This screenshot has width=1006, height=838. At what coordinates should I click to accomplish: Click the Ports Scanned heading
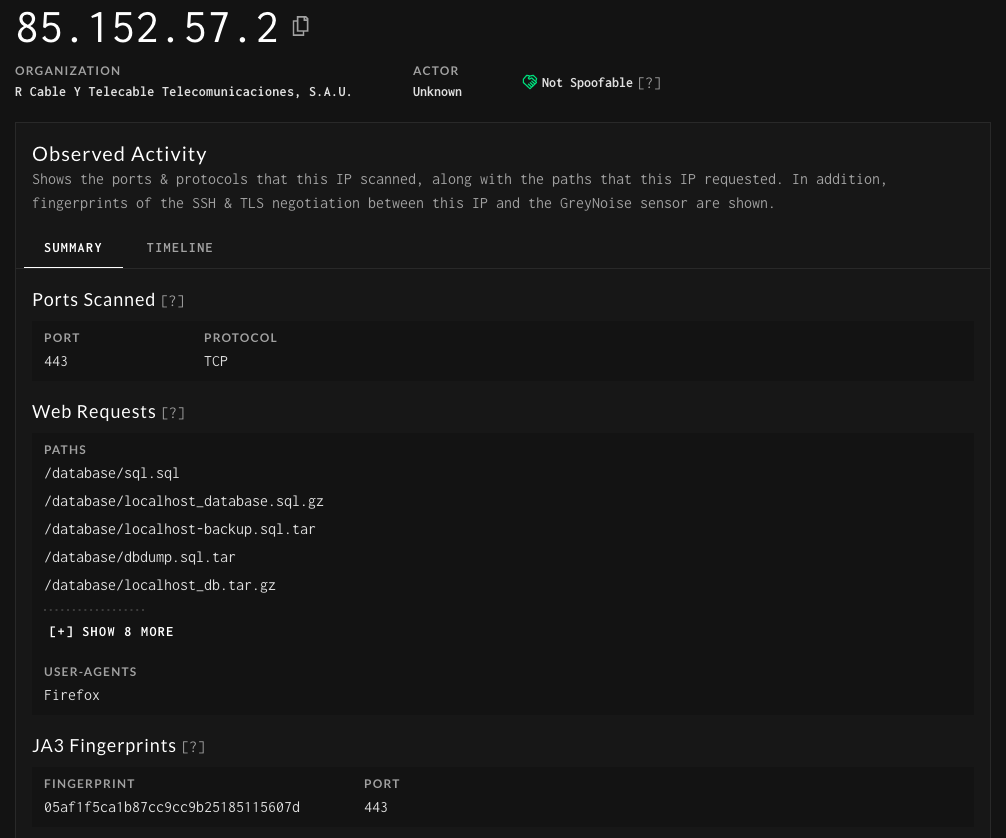pyautogui.click(x=94, y=300)
